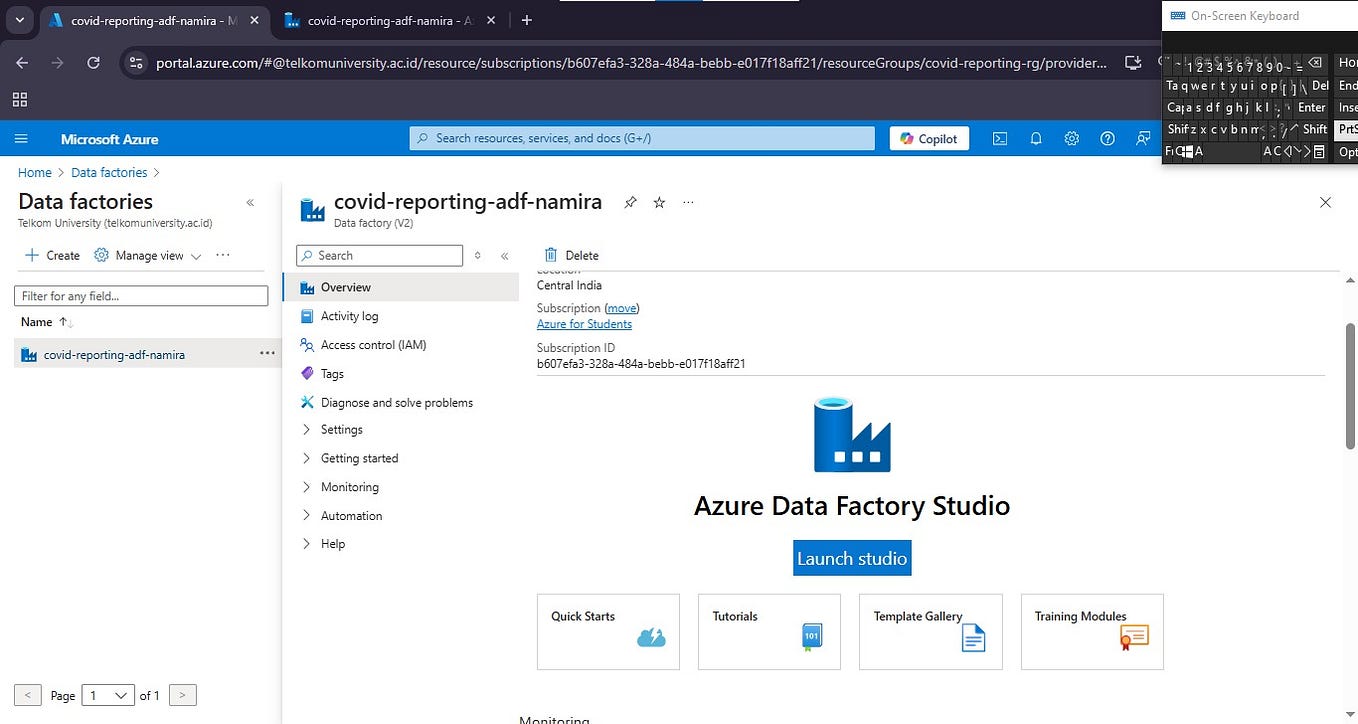Open the Azure for Students subscription link
This screenshot has height=724, width=1358.
(x=584, y=323)
